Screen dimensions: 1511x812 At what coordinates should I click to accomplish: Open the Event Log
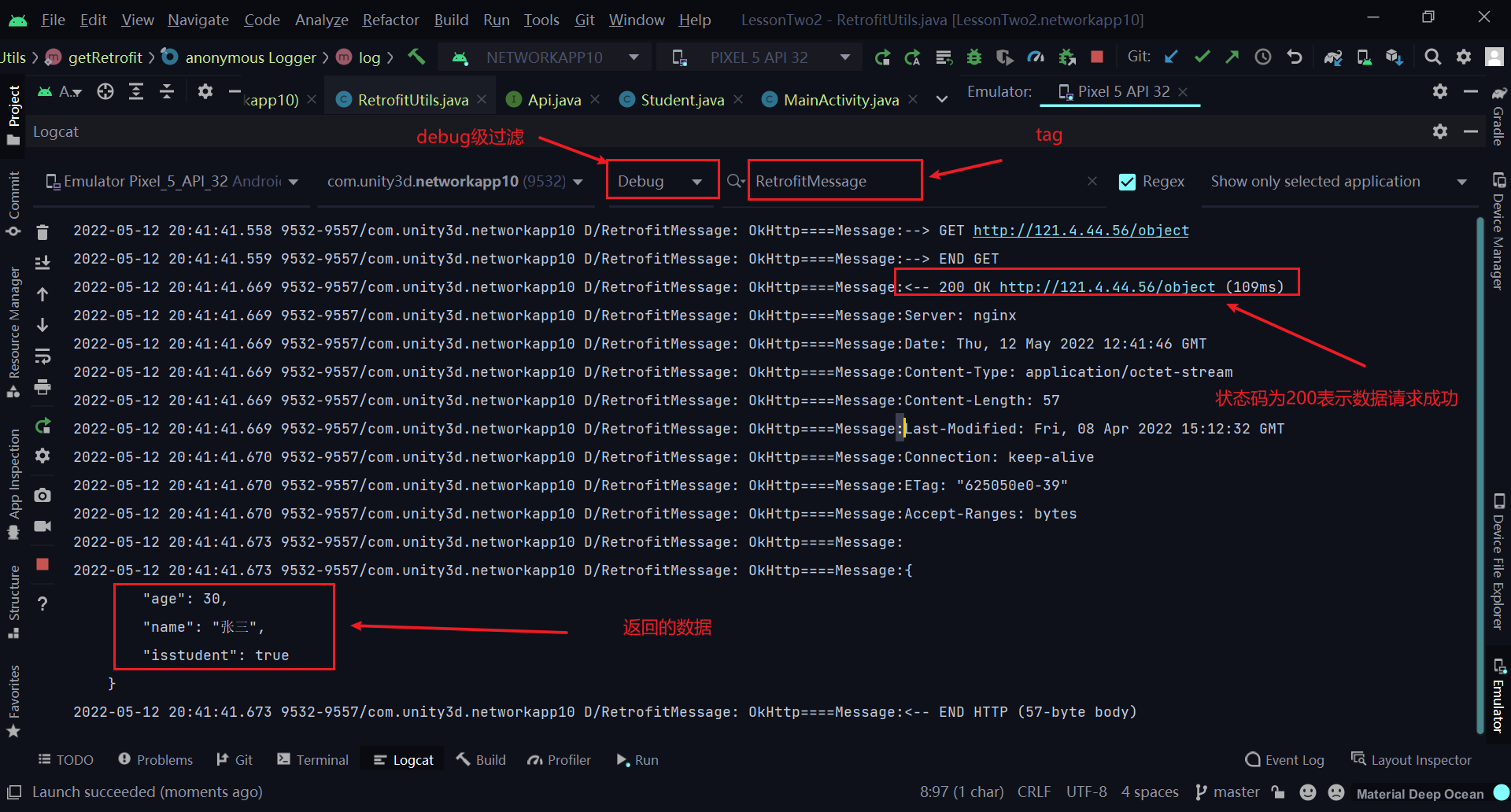(x=1284, y=760)
